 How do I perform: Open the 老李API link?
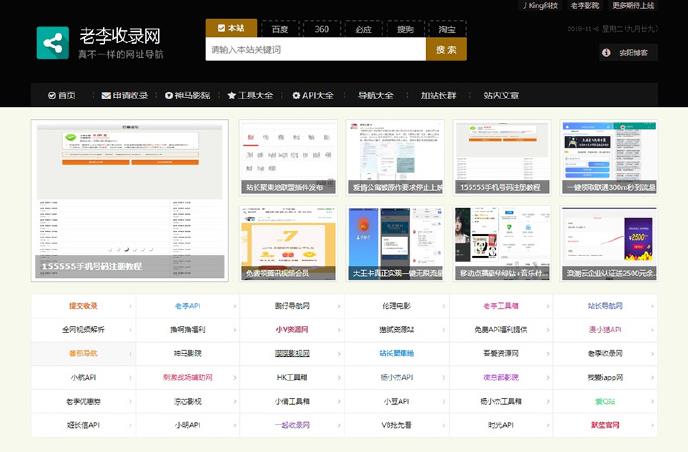click(188, 306)
